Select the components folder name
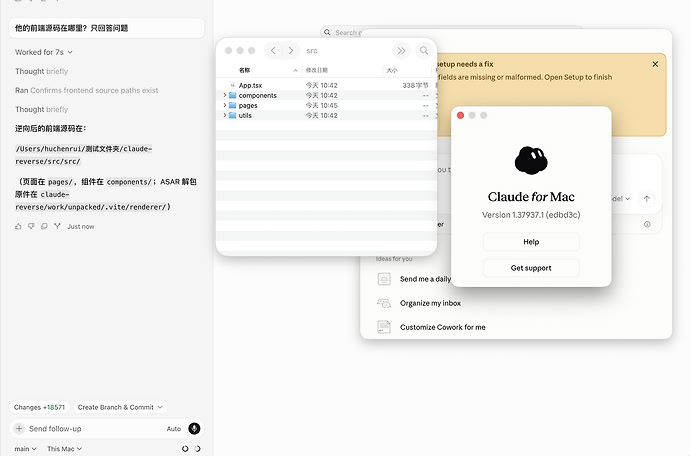The width and height of the screenshot is (690, 456). tap(257, 95)
